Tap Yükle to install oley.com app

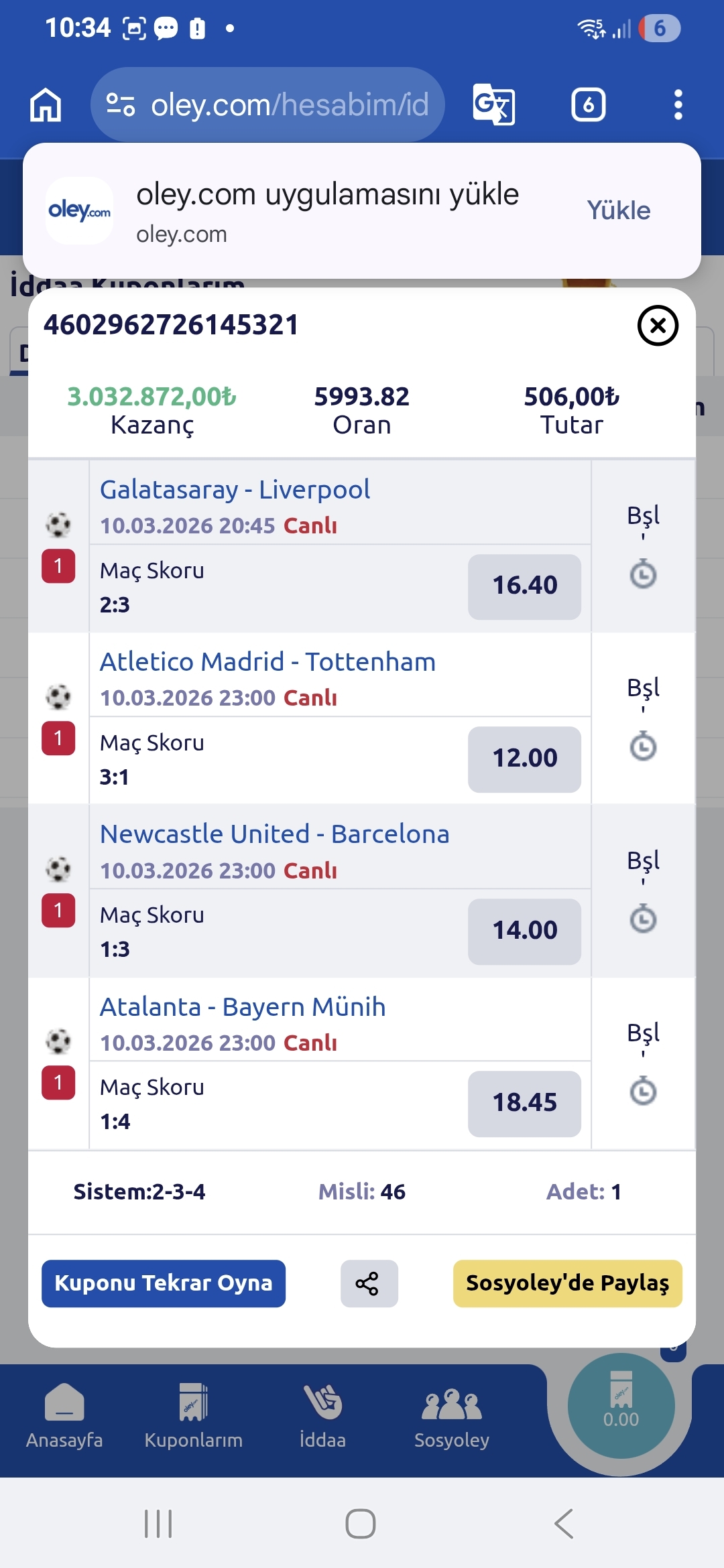pos(618,210)
